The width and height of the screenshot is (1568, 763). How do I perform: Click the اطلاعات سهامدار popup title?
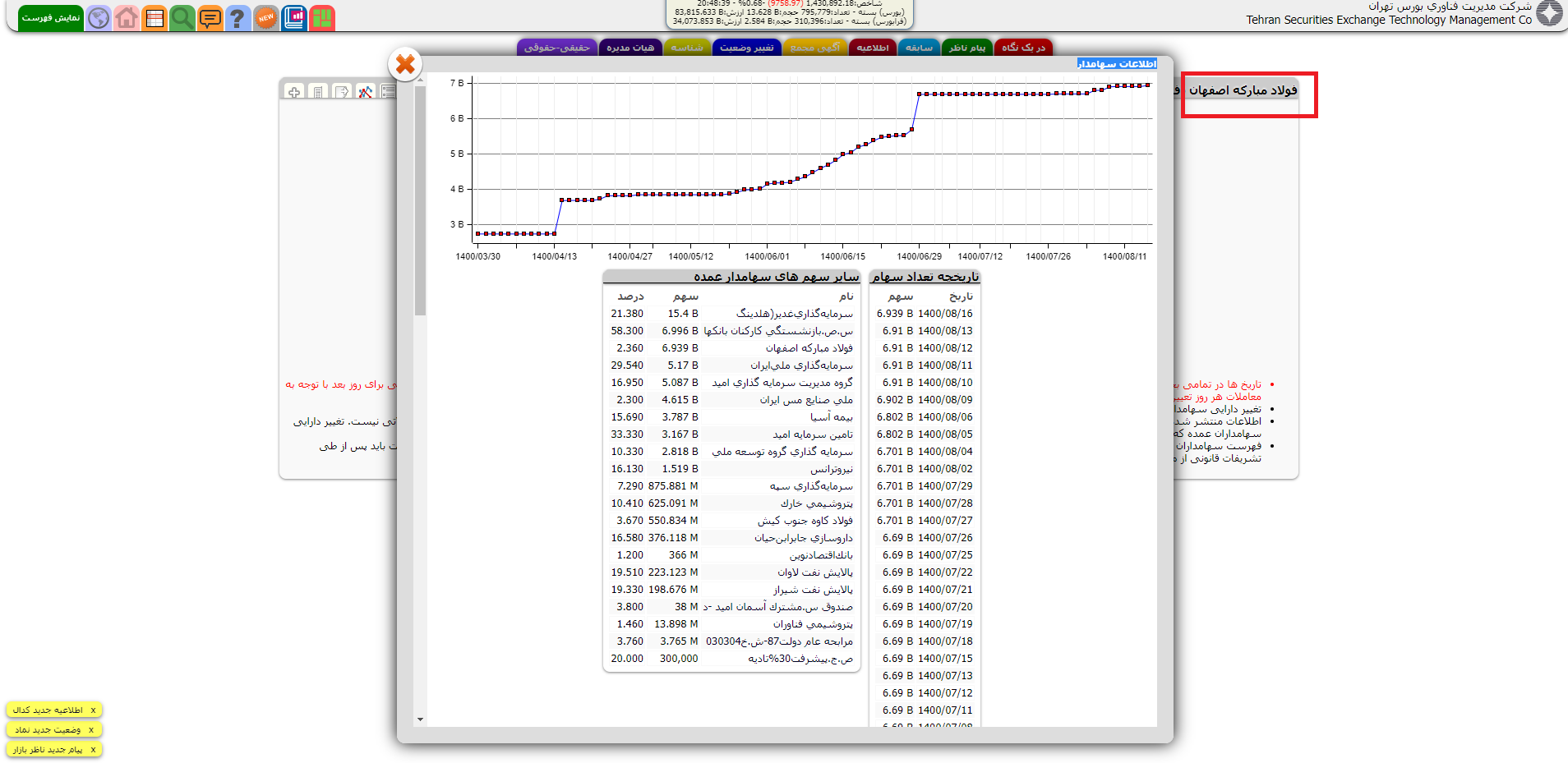[1117, 63]
